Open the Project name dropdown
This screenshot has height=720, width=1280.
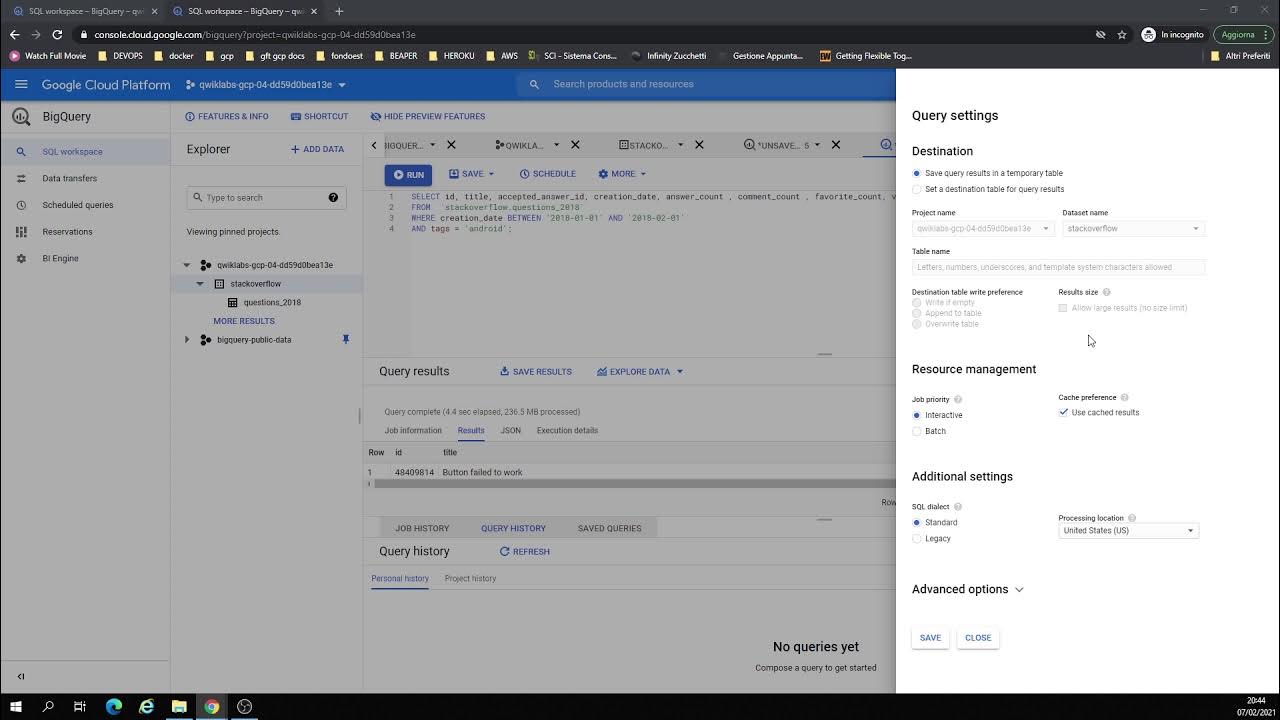tap(983, 229)
